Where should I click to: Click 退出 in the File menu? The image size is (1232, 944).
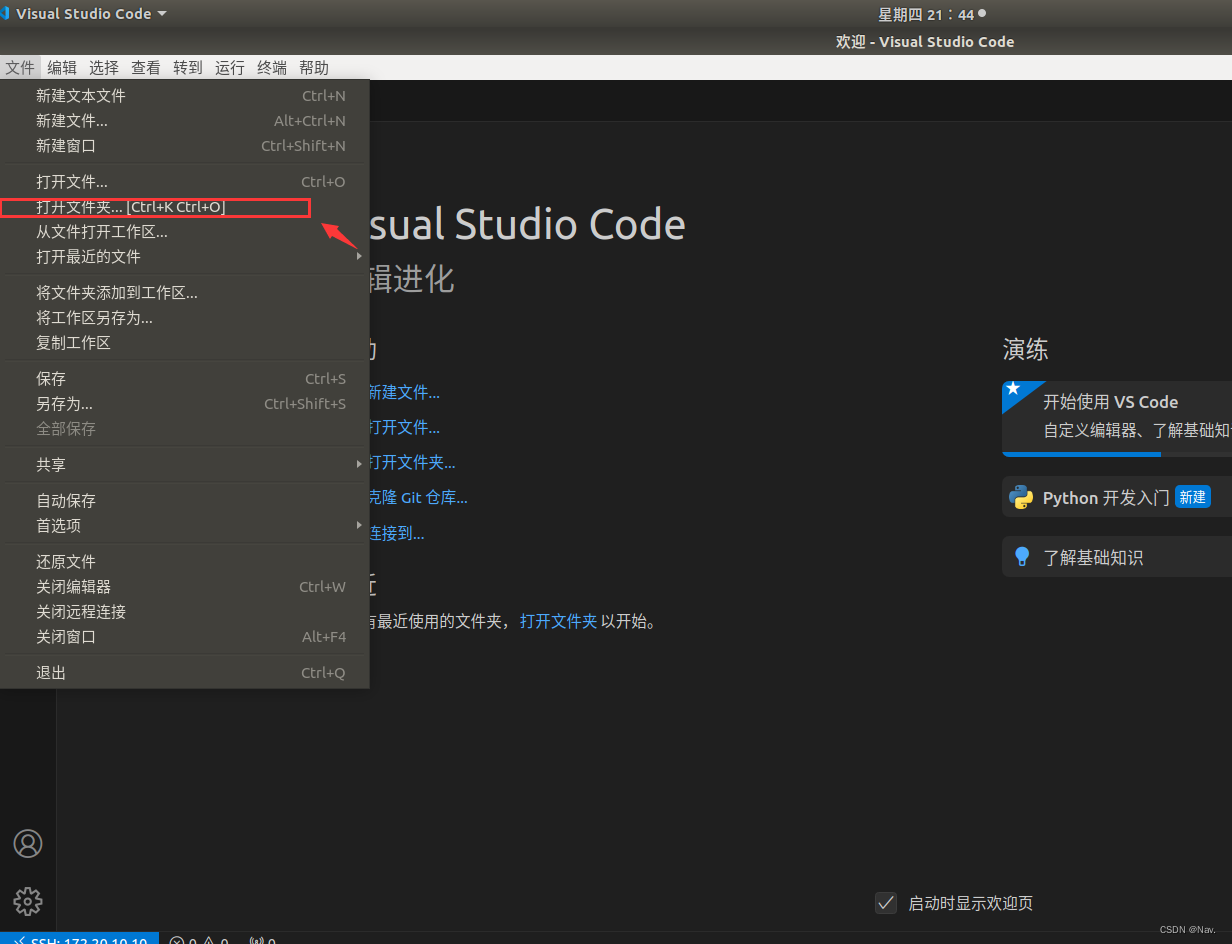click(185, 673)
